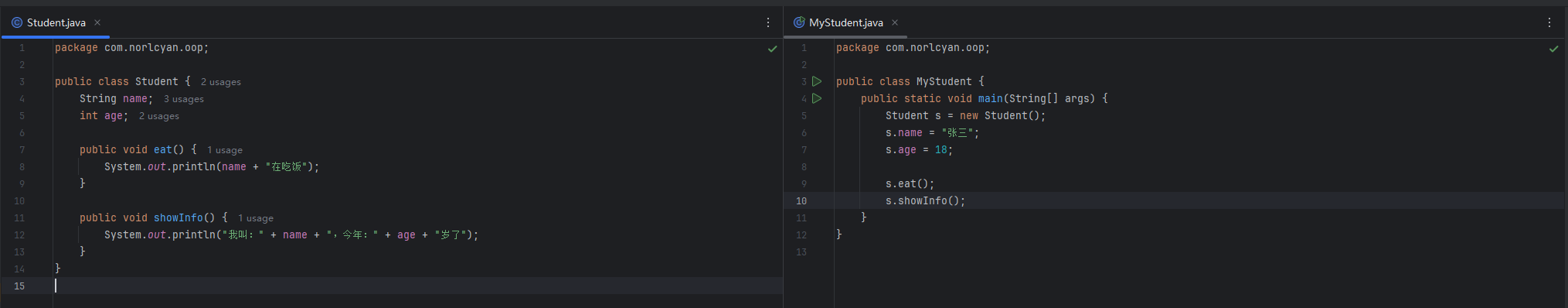
Task: Click the MyStudent class name in its declaration
Action: point(944,81)
